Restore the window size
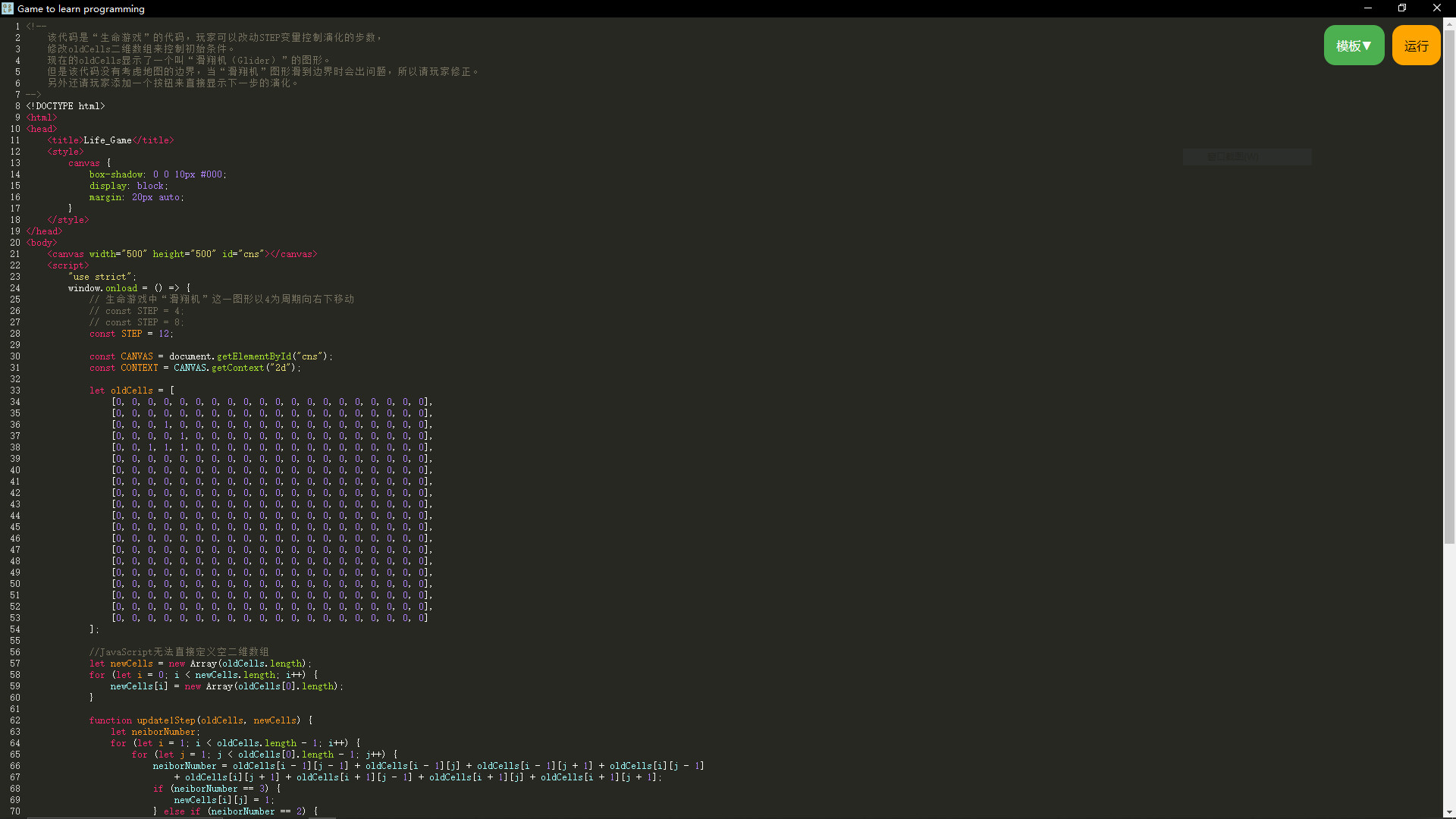The height and width of the screenshot is (819, 1456). click(x=1401, y=8)
